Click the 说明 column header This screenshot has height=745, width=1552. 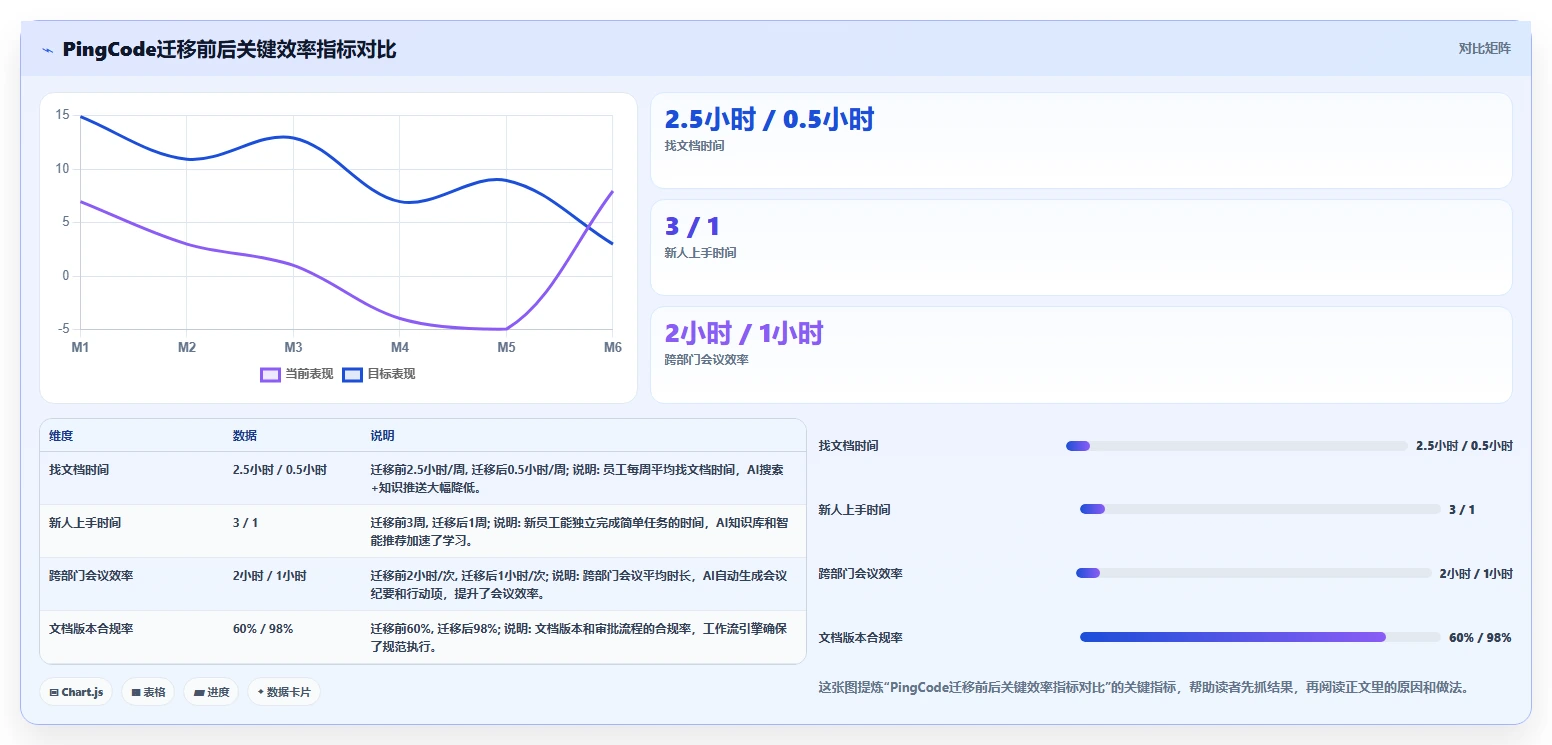coord(382,436)
